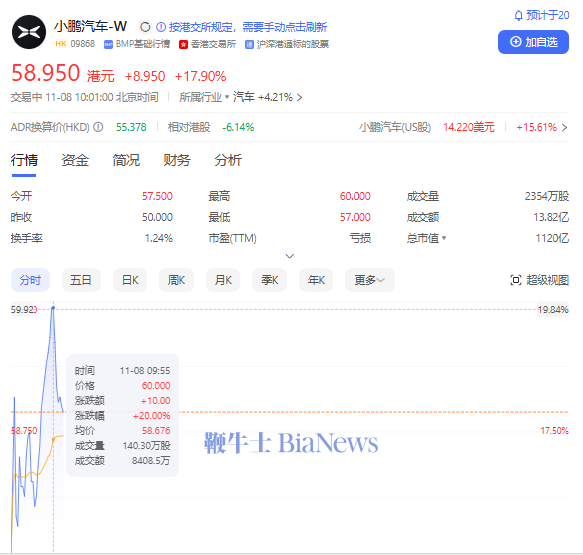583x555 pixels.
Task: Click the 成交量 value 2354万股
Action: click(547, 196)
